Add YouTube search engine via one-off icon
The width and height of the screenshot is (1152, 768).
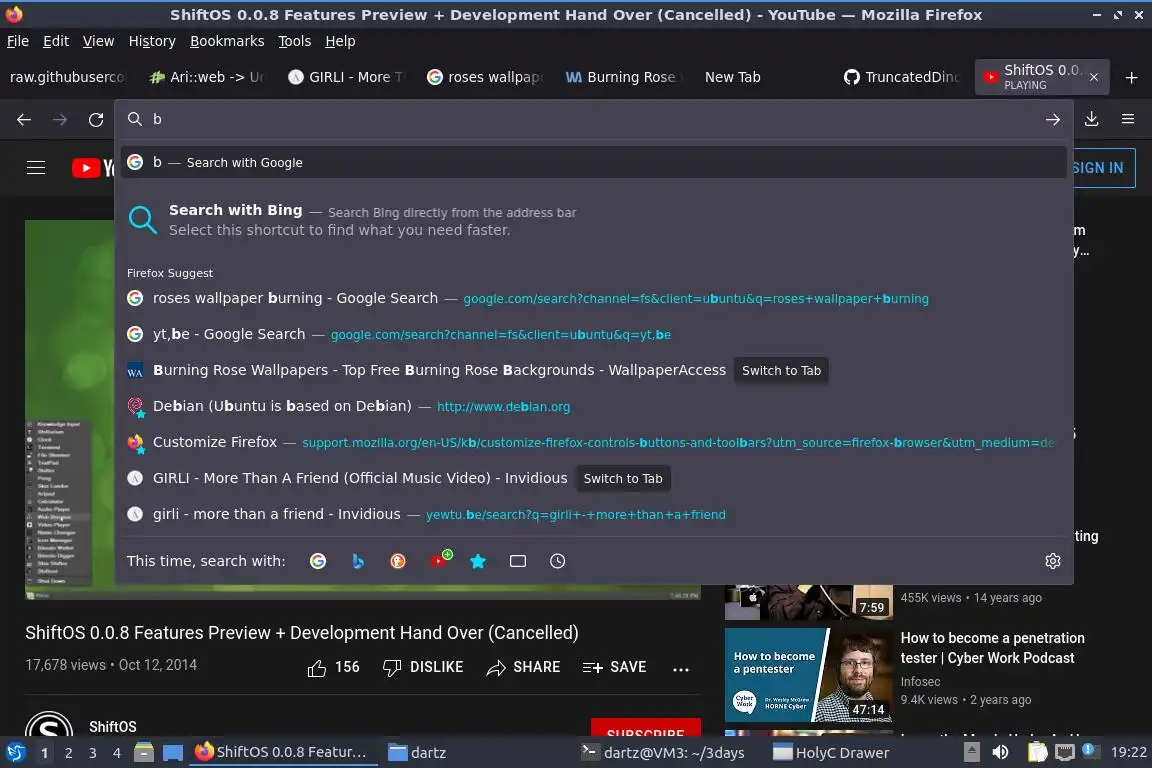(440, 560)
